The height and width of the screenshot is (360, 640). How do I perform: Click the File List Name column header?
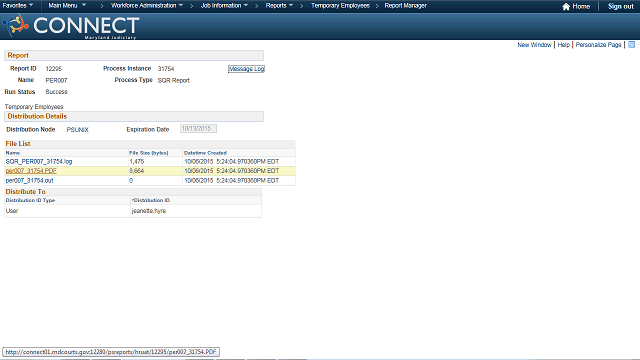(13, 153)
